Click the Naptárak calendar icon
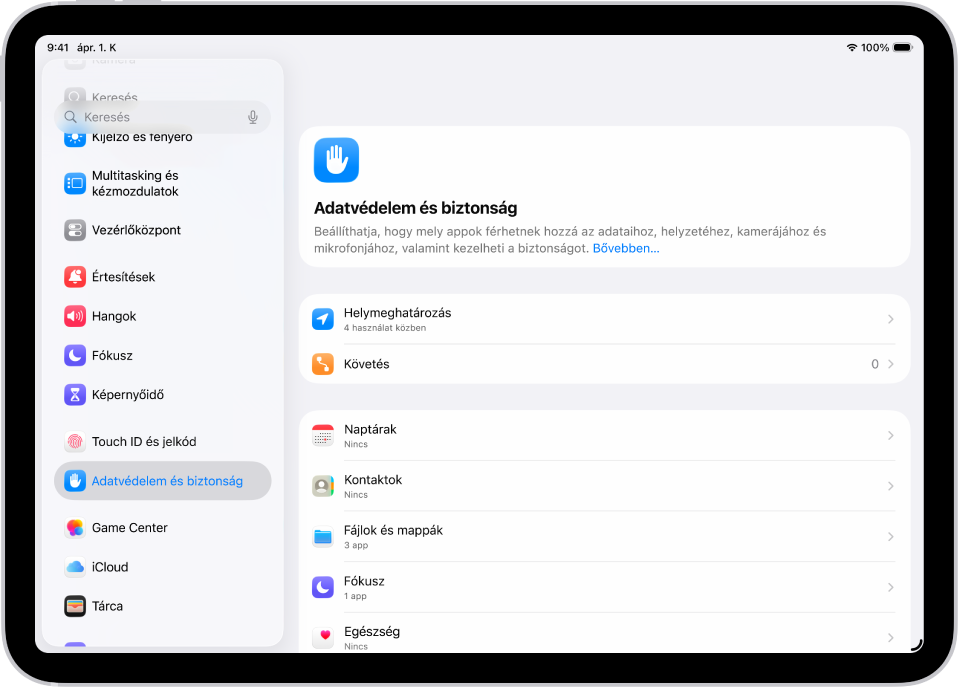 coord(323,436)
